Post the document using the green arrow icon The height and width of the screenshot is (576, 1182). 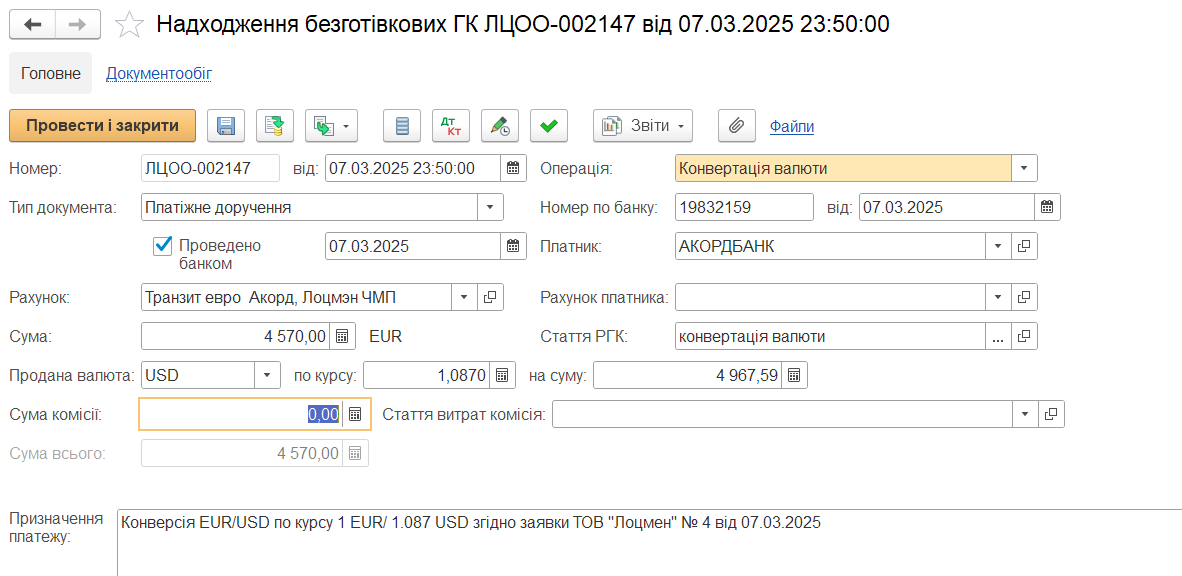pos(274,126)
